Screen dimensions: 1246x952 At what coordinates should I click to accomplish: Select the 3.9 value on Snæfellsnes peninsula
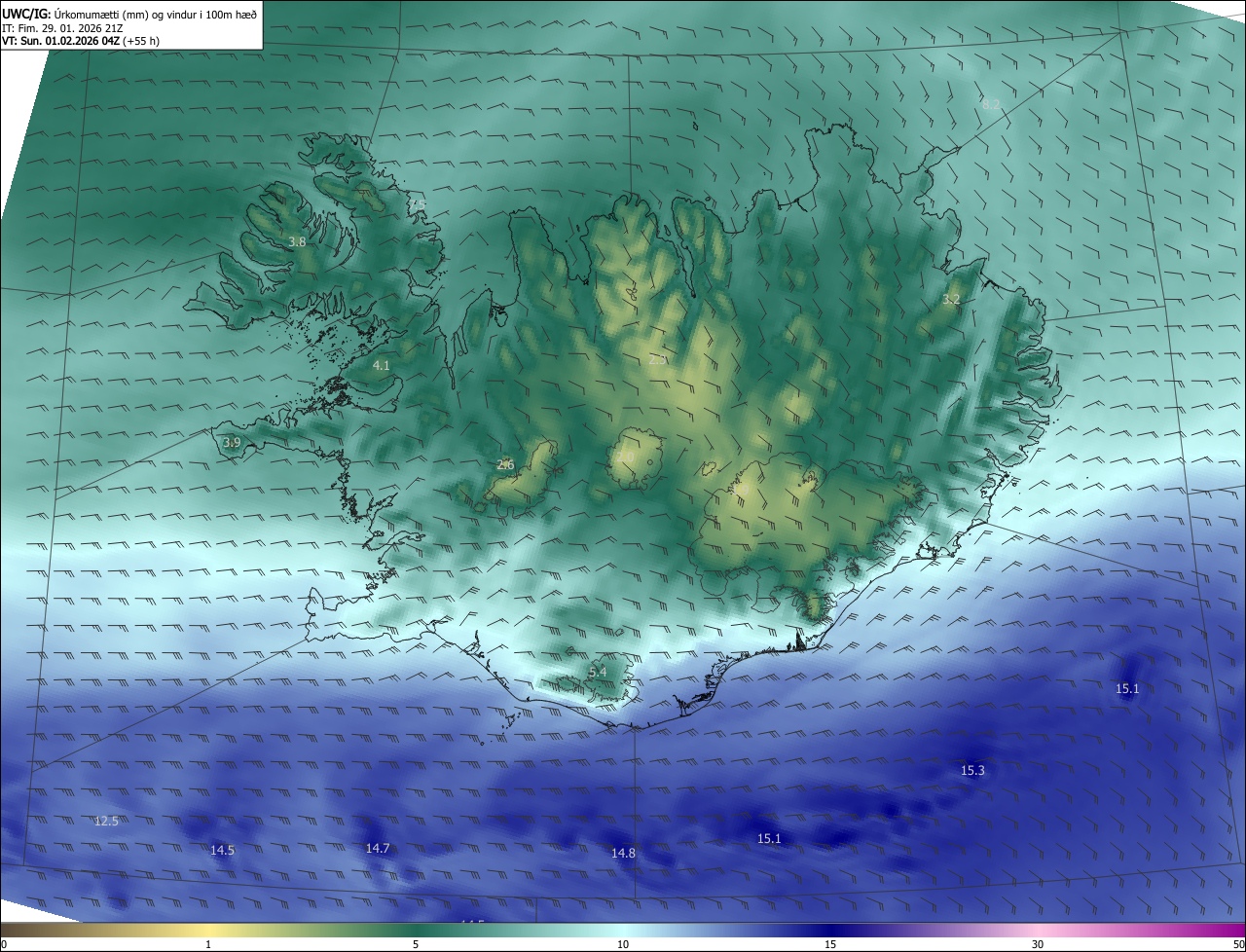[231, 443]
